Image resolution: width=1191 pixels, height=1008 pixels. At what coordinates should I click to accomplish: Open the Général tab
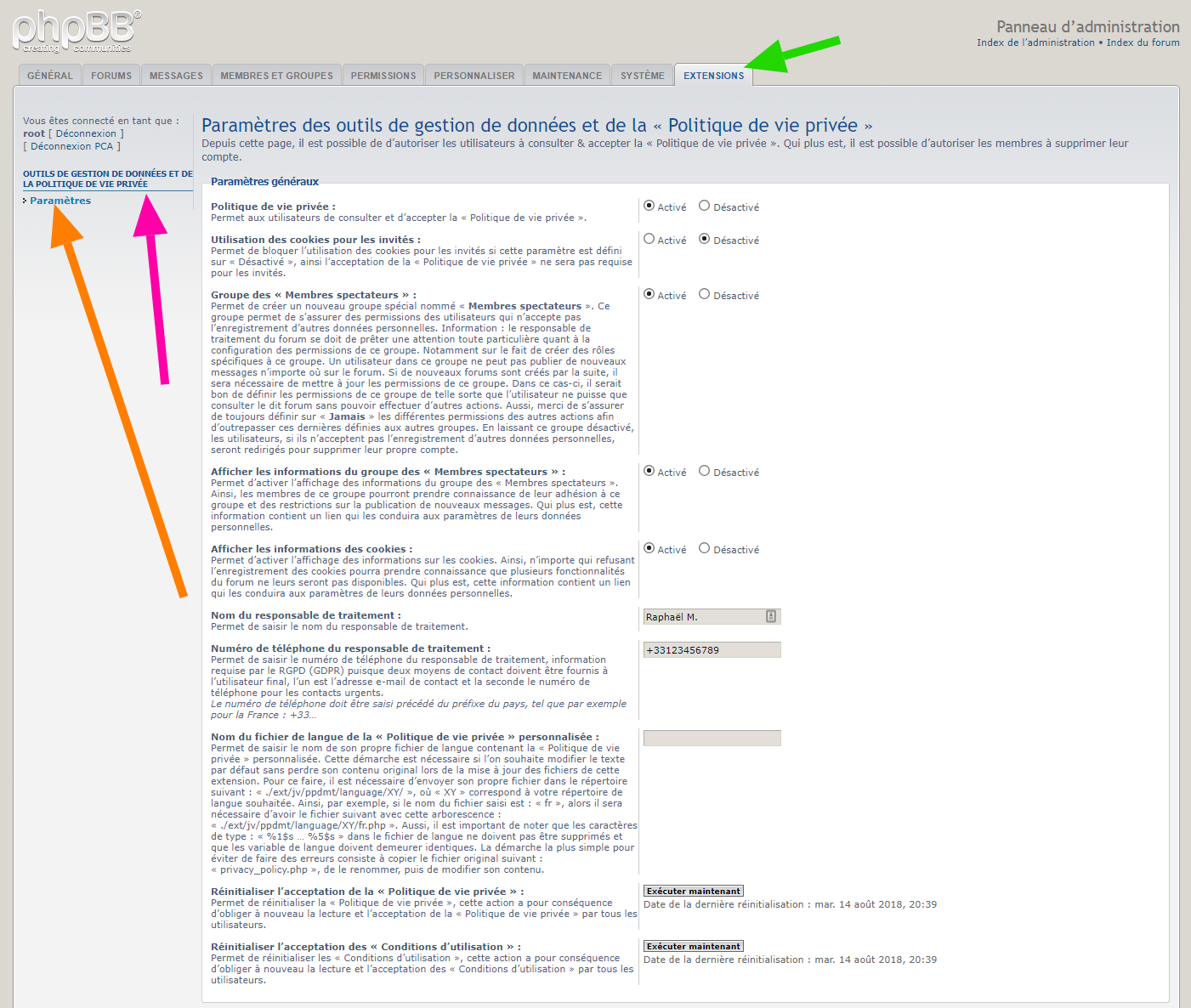pyautogui.click(x=49, y=76)
